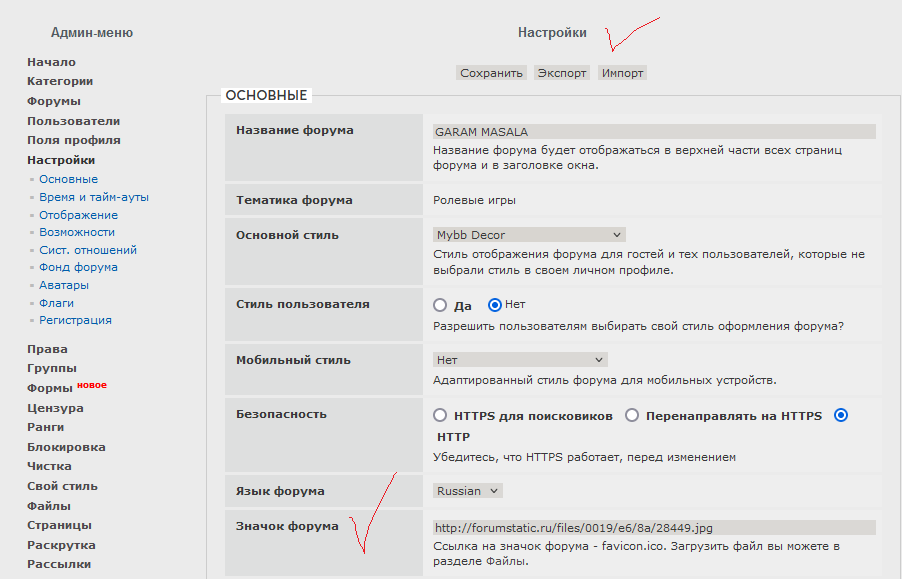The width and height of the screenshot is (902, 579).
Task: Open the Отображение settings link
Action: pyautogui.click(x=78, y=215)
